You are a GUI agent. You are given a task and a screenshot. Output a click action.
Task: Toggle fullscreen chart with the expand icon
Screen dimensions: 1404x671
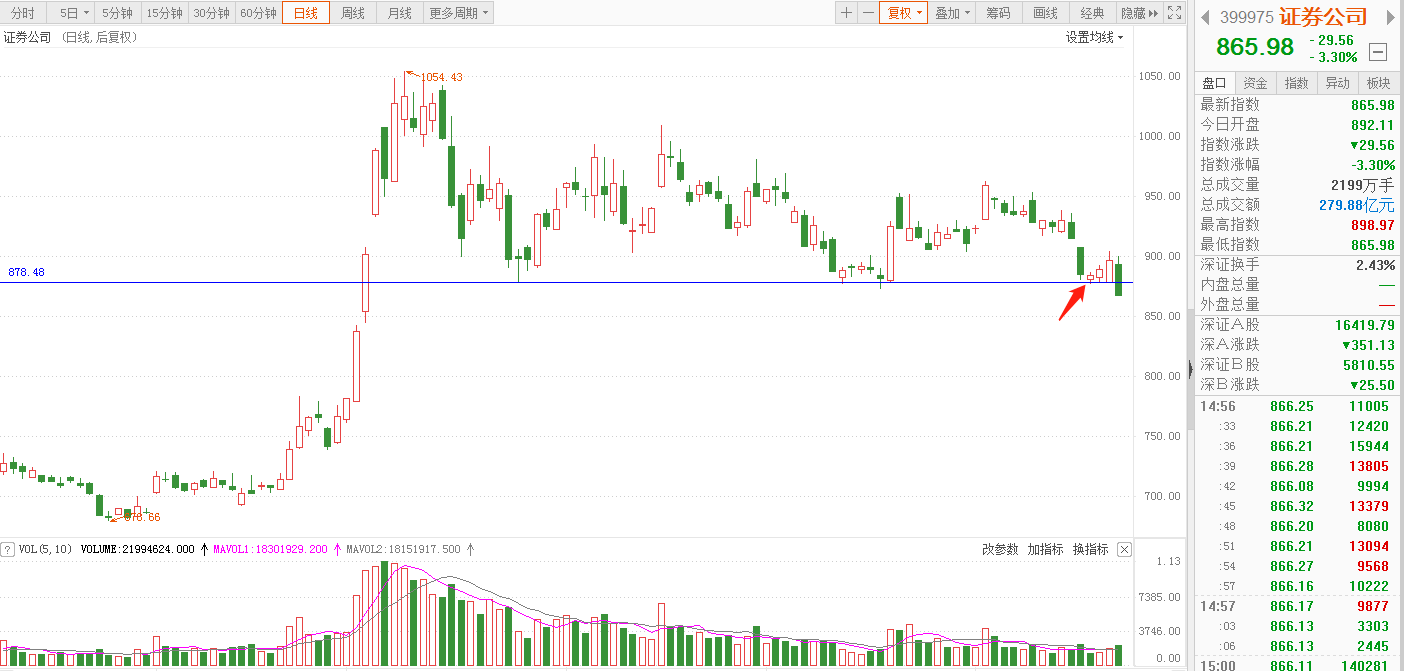click(x=1174, y=13)
